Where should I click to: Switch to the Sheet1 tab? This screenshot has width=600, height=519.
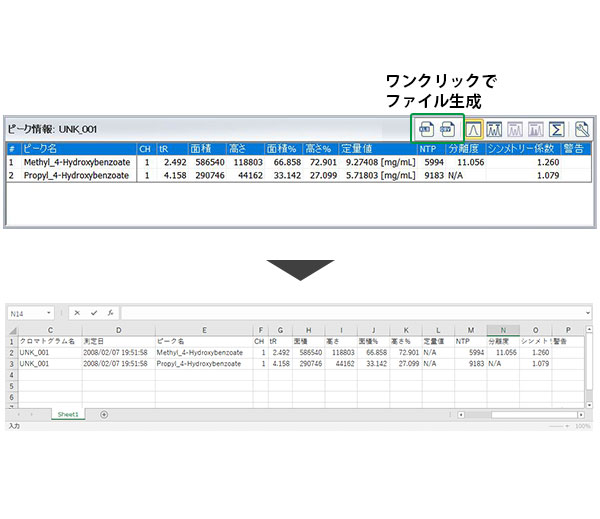click(68, 415)
